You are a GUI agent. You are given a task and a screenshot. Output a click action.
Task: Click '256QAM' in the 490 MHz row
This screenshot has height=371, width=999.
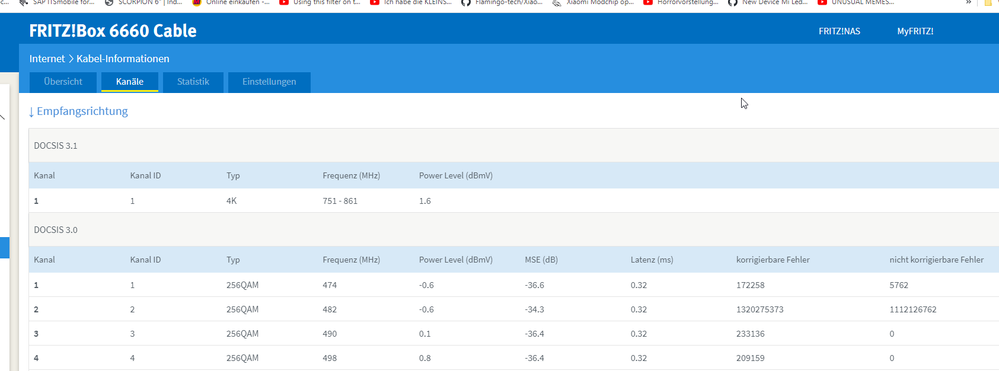point(242,333)
